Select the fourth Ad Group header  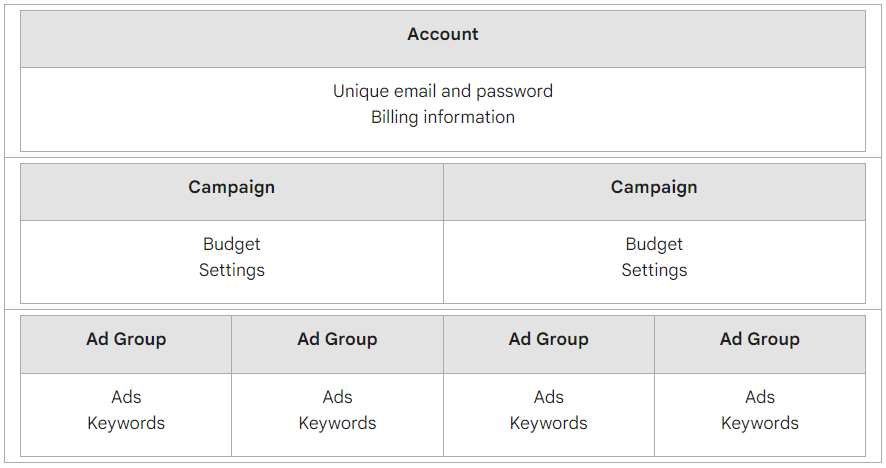tap(759, 340)
